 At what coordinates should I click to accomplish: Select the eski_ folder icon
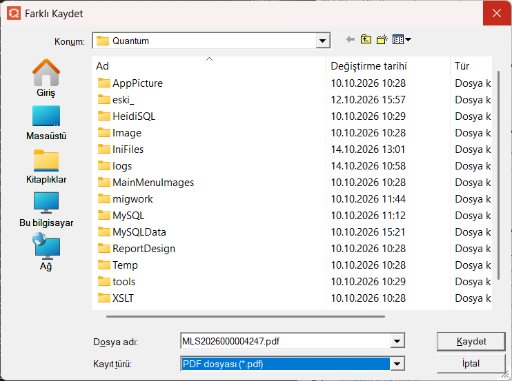point(104,100)
